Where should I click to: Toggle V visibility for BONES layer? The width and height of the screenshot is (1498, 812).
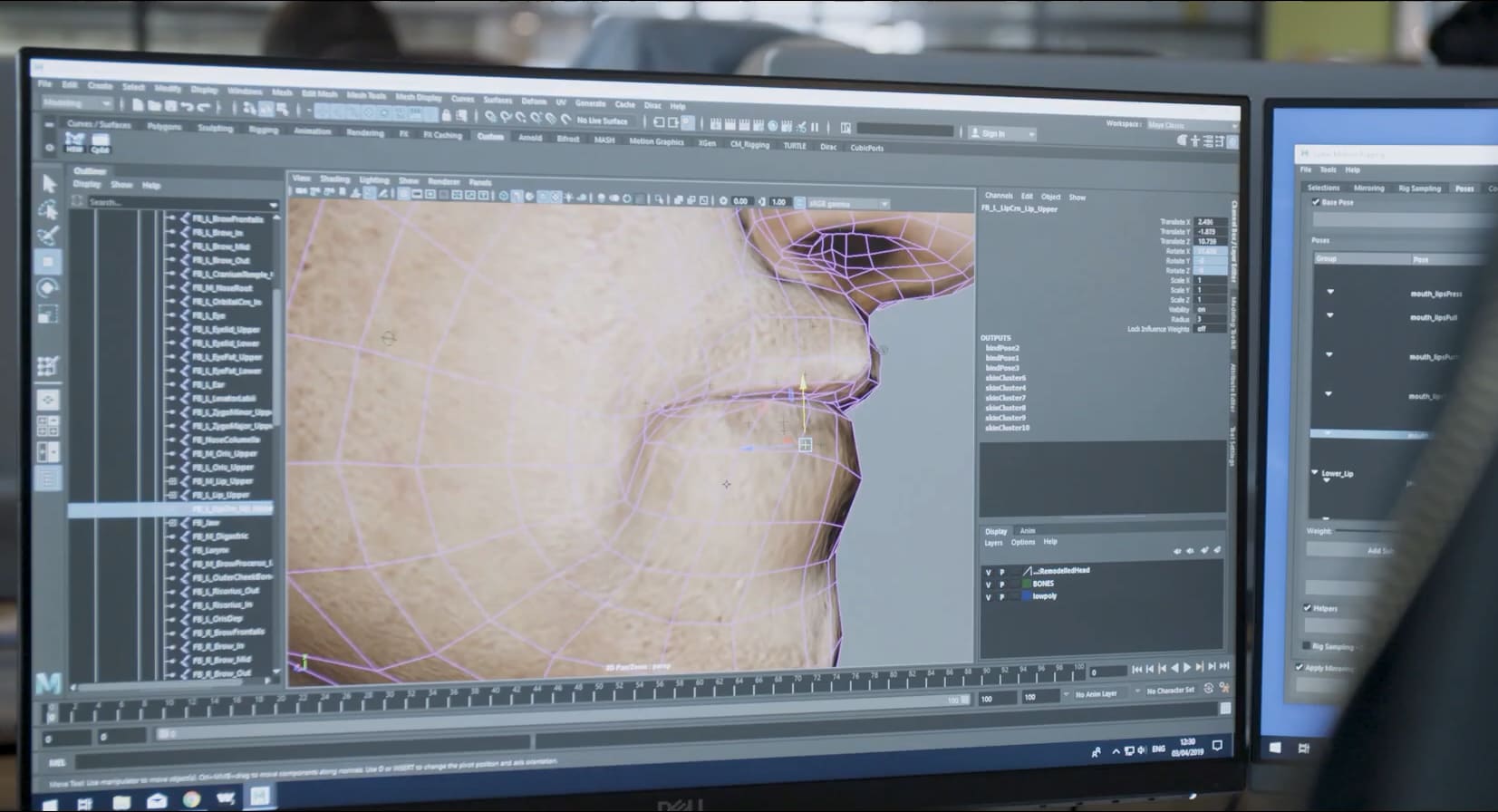click(989, 585)
